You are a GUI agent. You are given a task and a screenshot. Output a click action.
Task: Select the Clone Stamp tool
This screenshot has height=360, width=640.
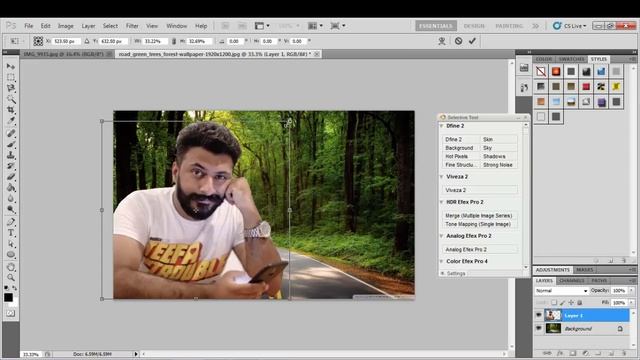tap(11, 155)
